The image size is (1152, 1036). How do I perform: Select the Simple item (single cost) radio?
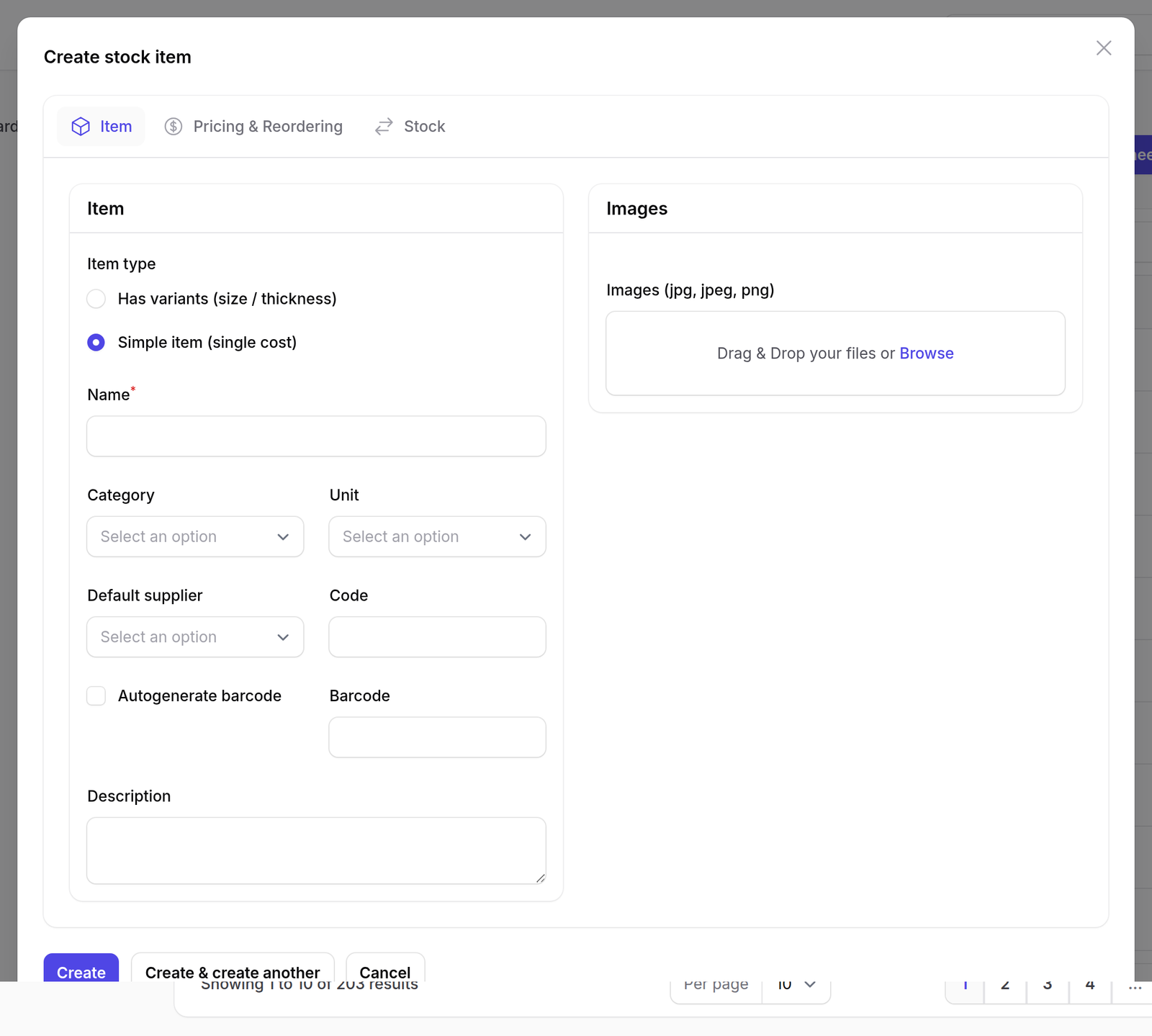pos(96,343)
